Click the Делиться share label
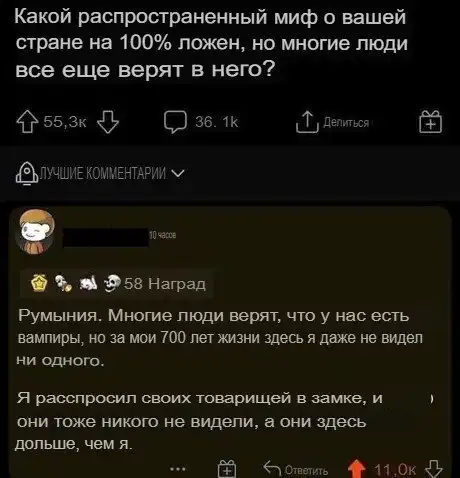The width and height of the screenshot is (460, 478). (346, 123)
